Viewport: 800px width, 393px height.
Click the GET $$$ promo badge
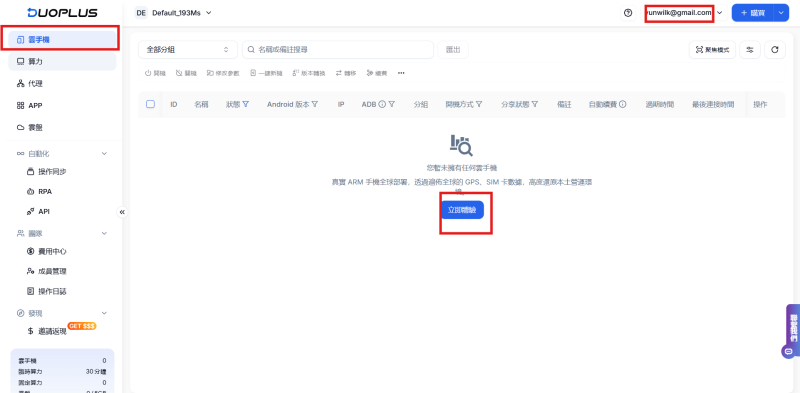click(82, 326)
